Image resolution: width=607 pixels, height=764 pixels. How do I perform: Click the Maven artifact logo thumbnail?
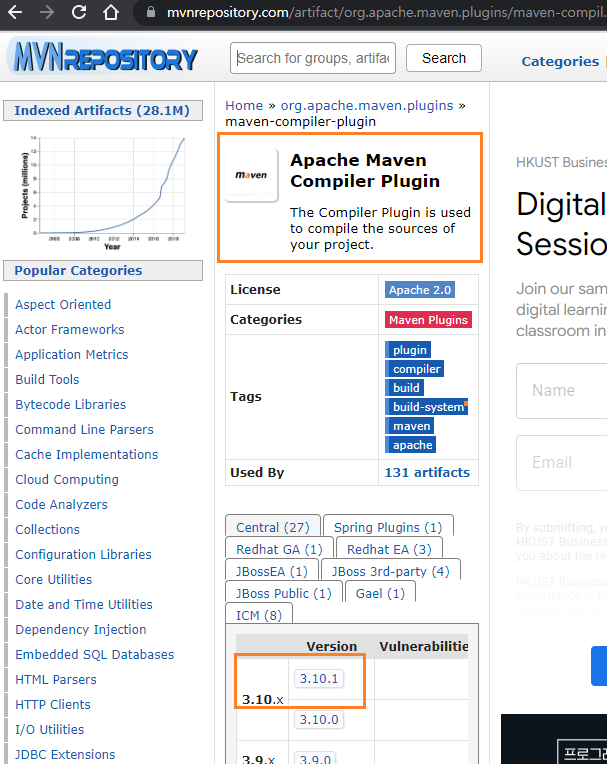[x=251, y=175]
